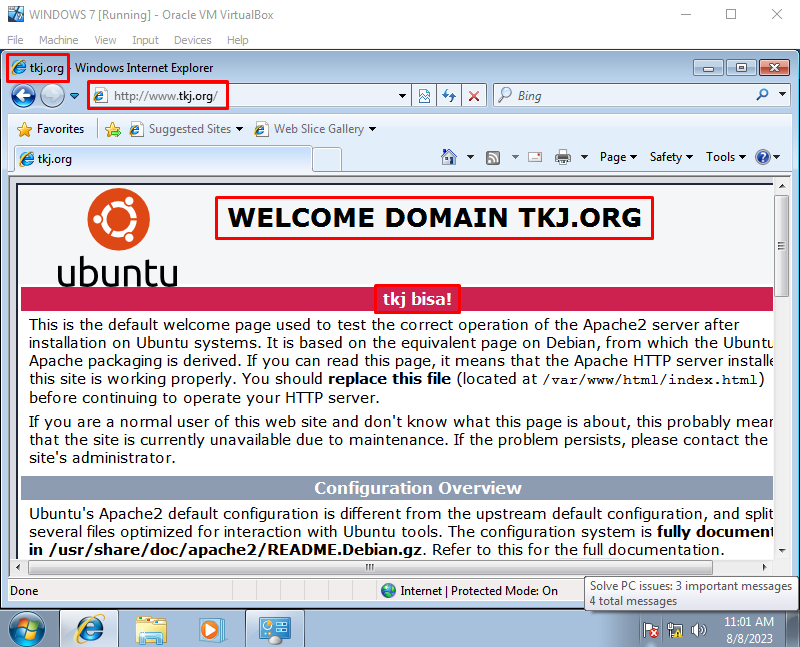Screen dimensions: 800x647
Task: Toggle Compatibility View icon
Action: [424, 96]
